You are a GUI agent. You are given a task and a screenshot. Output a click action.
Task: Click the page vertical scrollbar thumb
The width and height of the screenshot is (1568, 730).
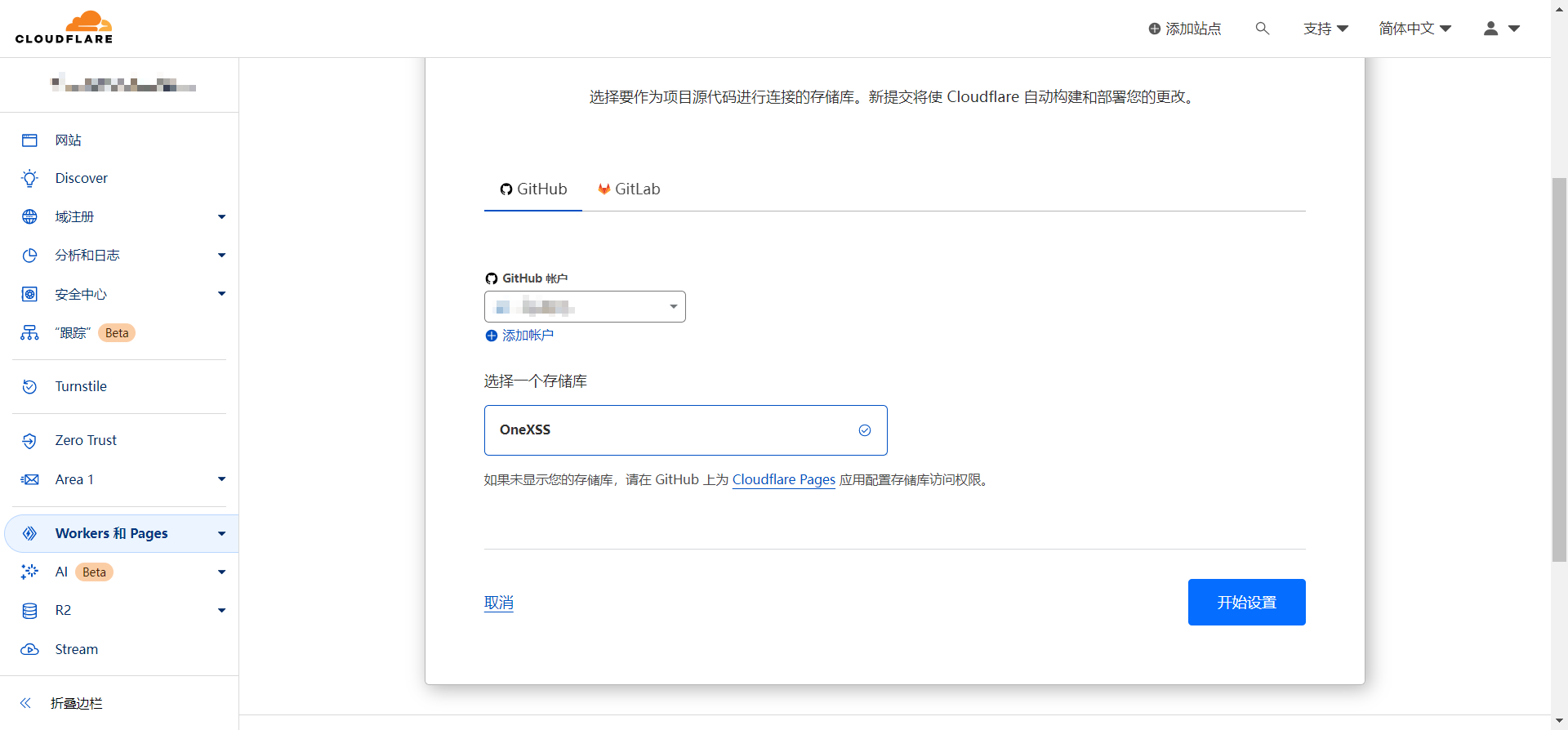pos(1559,369)
